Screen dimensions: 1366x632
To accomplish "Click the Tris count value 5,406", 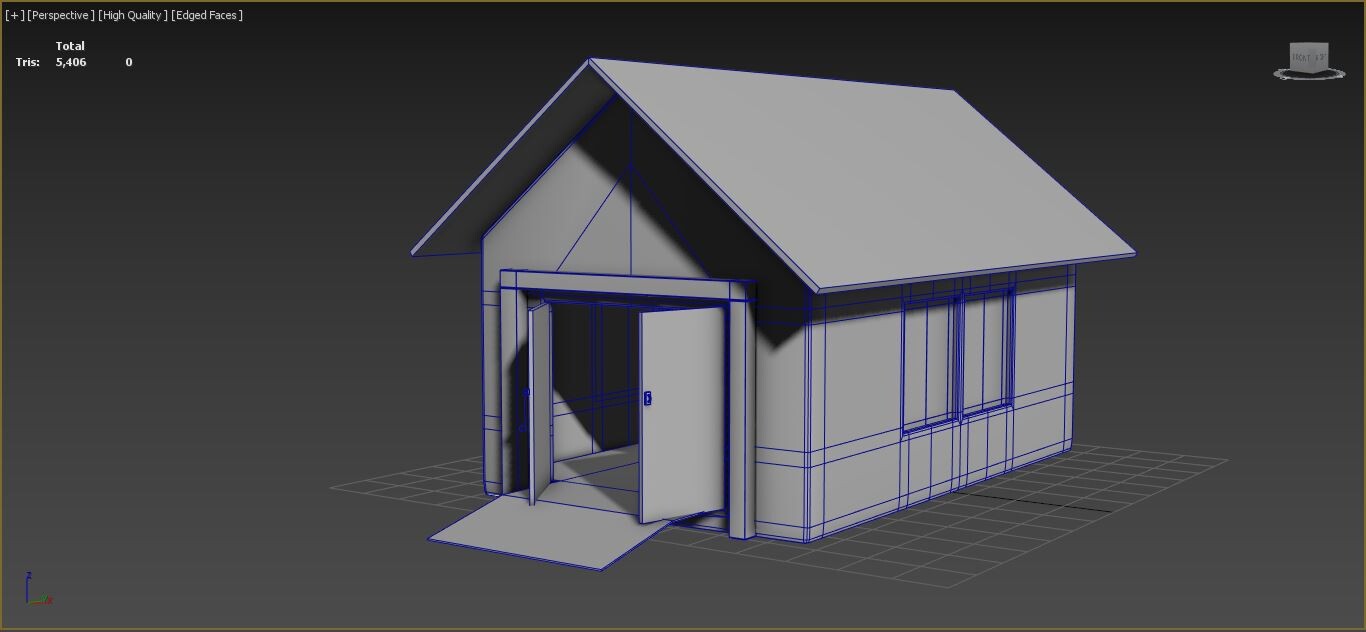I will [71, 62].
